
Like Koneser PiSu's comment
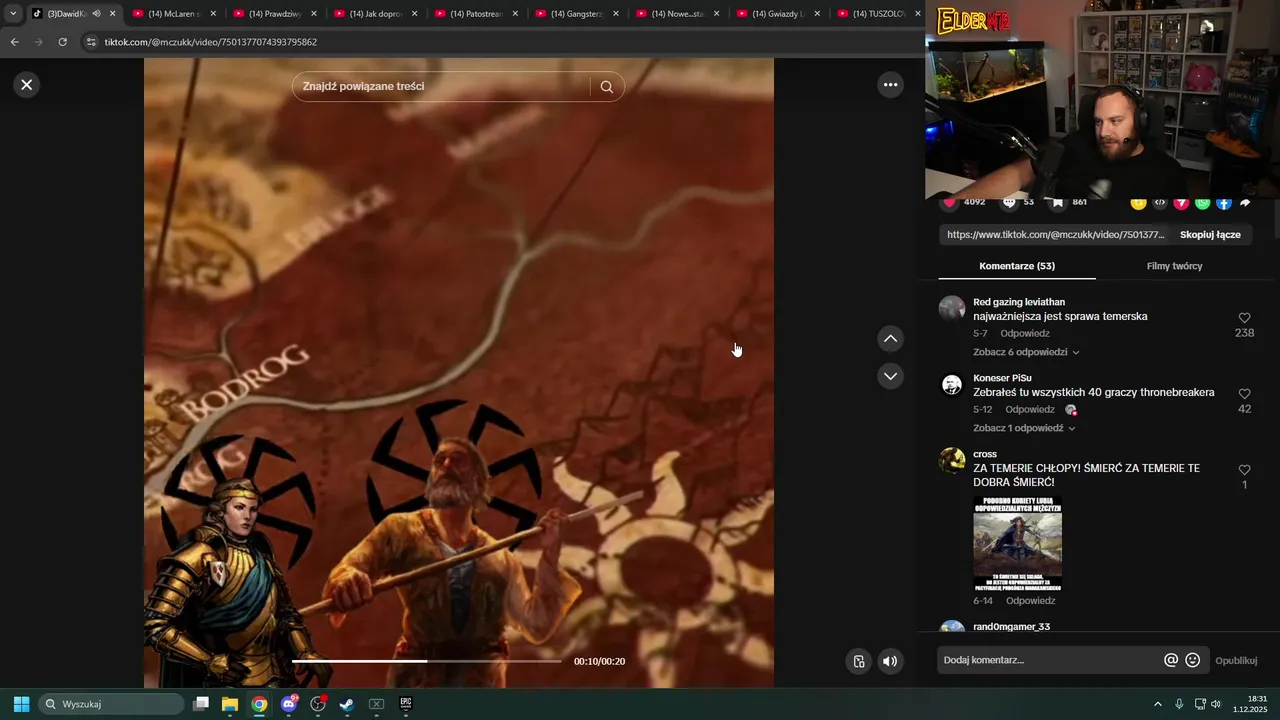click(x=1244, y=394)
